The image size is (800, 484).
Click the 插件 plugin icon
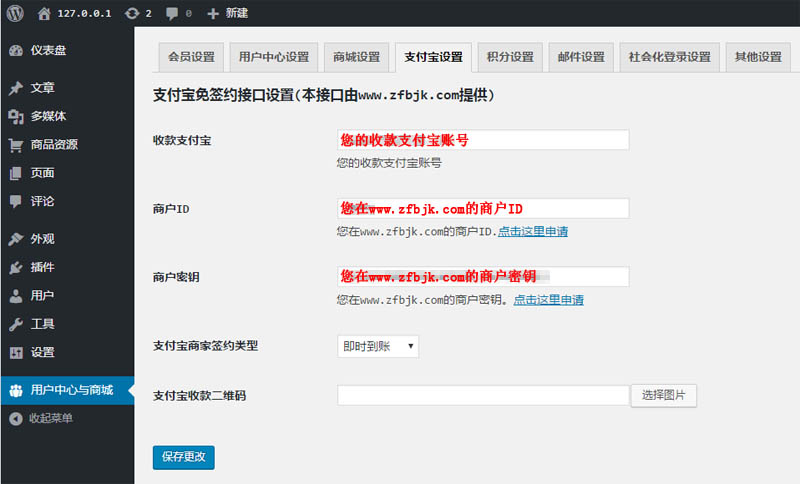(16, 267)
